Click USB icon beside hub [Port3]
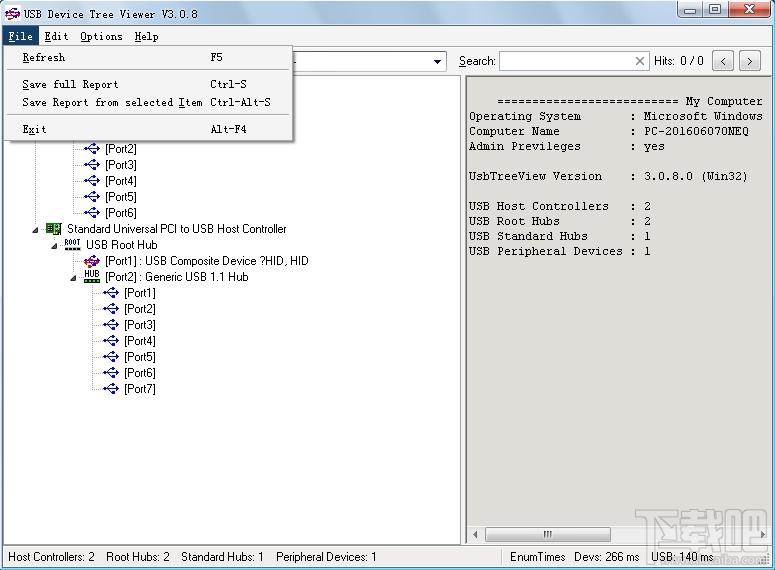Viewport: 775px width, 570px height. tap(111, 325)
